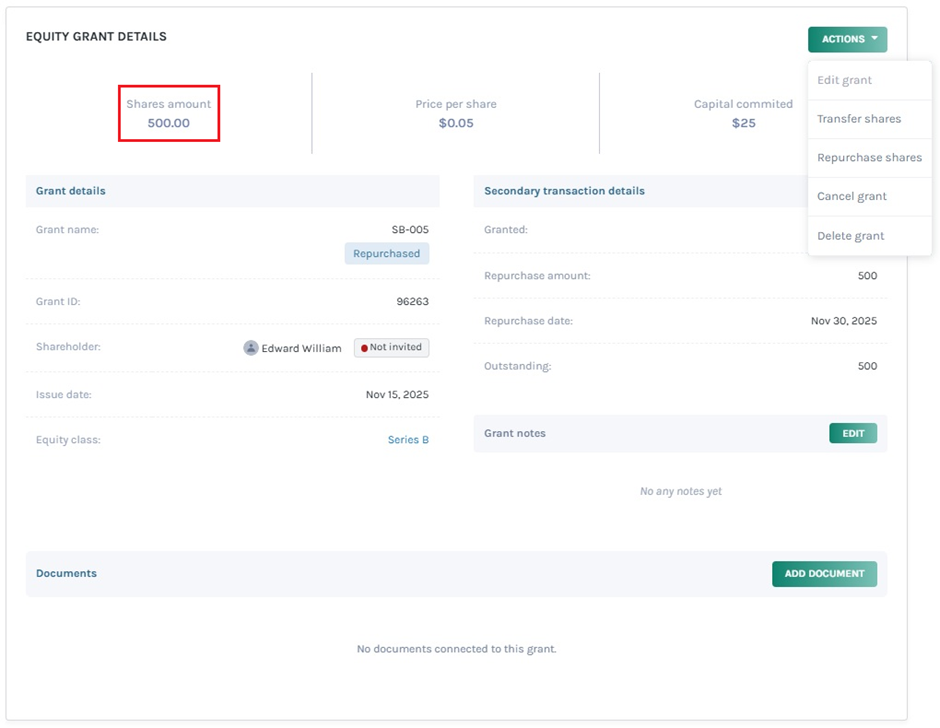
Task: Click shareholder name Edward William
Action: (x=301, y=349)
